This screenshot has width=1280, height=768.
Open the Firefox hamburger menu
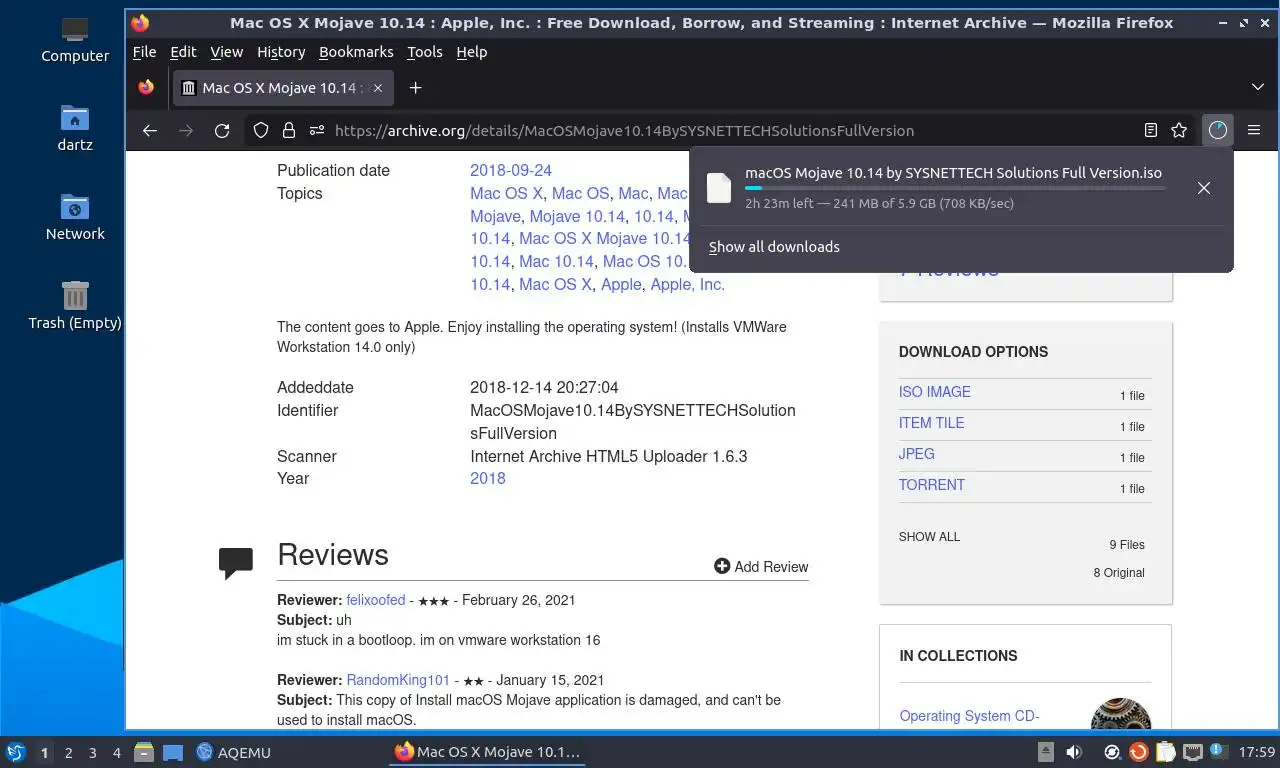[x=1254, y=130]
